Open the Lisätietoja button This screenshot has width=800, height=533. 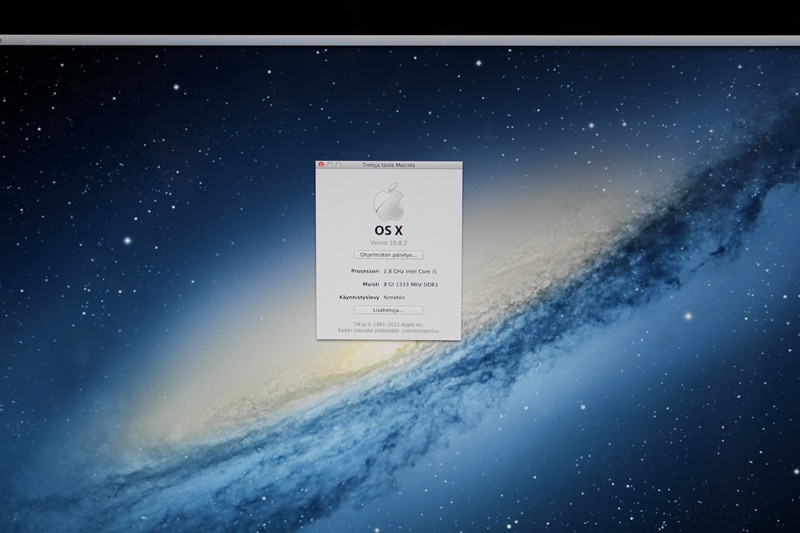click(x=388, y=310)
